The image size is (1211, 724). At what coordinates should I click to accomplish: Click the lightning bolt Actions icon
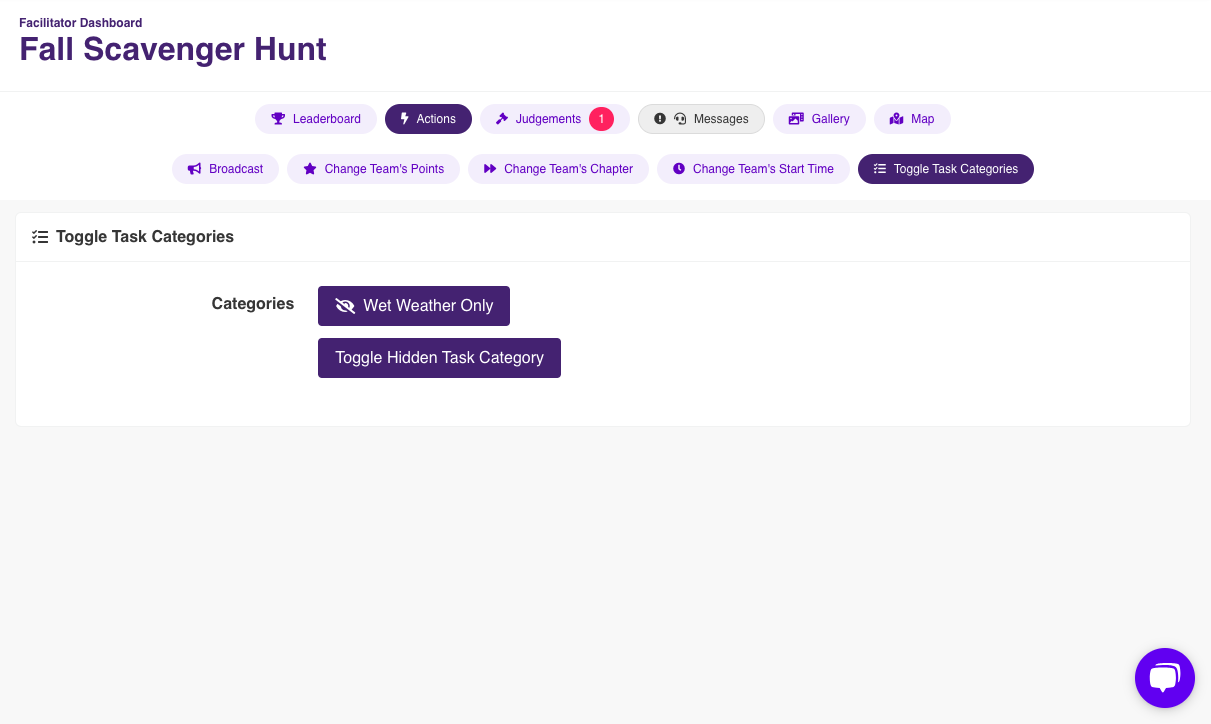pos(405,119)
